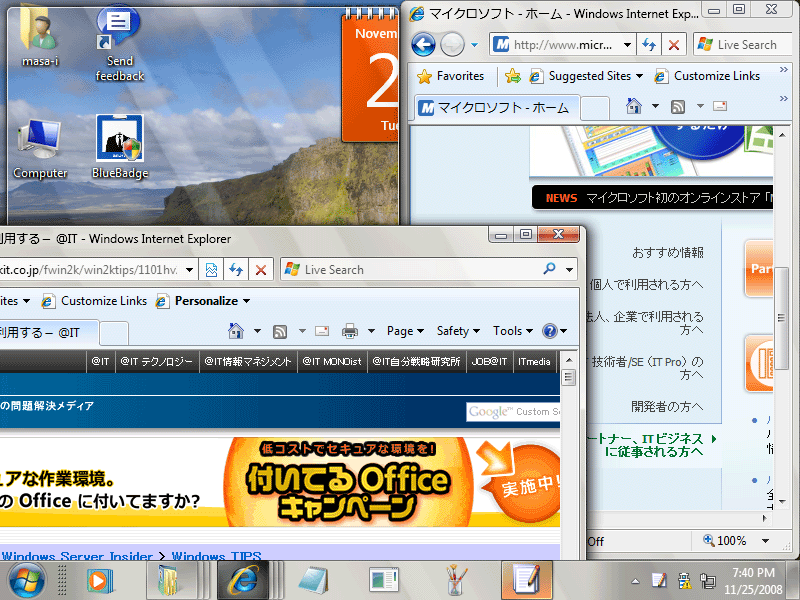
Task: Click the Feeds icon in the Microsoft home window
Action: point(678,107)
